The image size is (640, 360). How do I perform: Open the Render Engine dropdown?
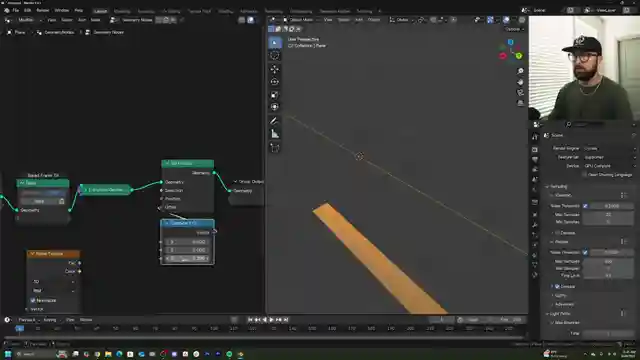(609, 149)
